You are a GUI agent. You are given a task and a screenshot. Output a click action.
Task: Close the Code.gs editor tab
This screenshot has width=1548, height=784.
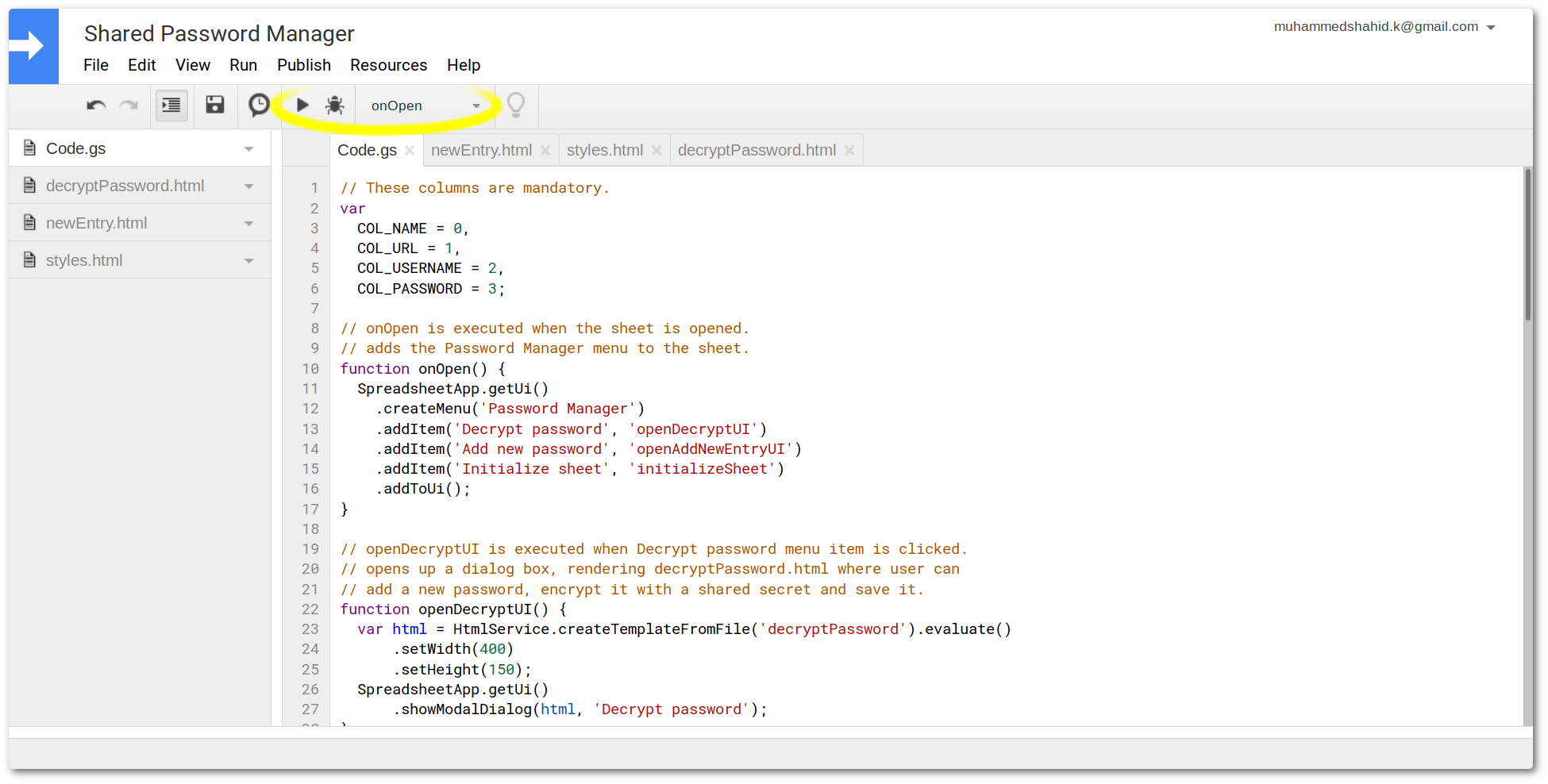(x=410, y=151)
